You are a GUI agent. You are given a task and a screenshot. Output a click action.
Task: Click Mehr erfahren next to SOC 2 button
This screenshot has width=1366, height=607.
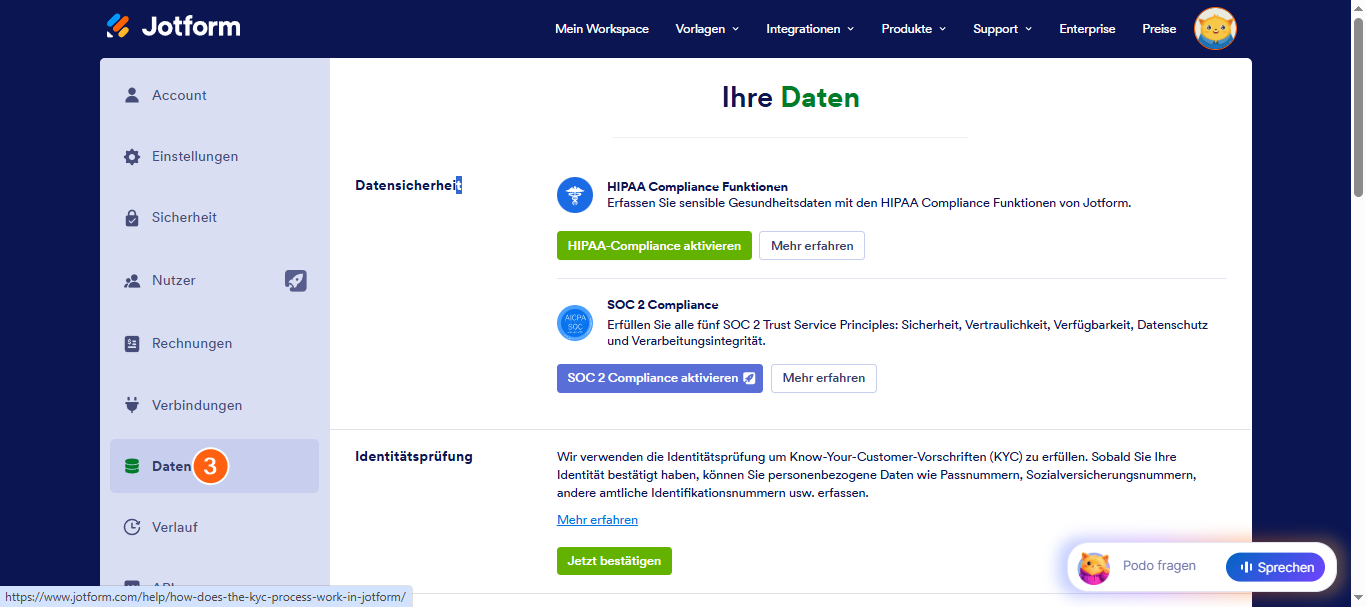(824, 378)
